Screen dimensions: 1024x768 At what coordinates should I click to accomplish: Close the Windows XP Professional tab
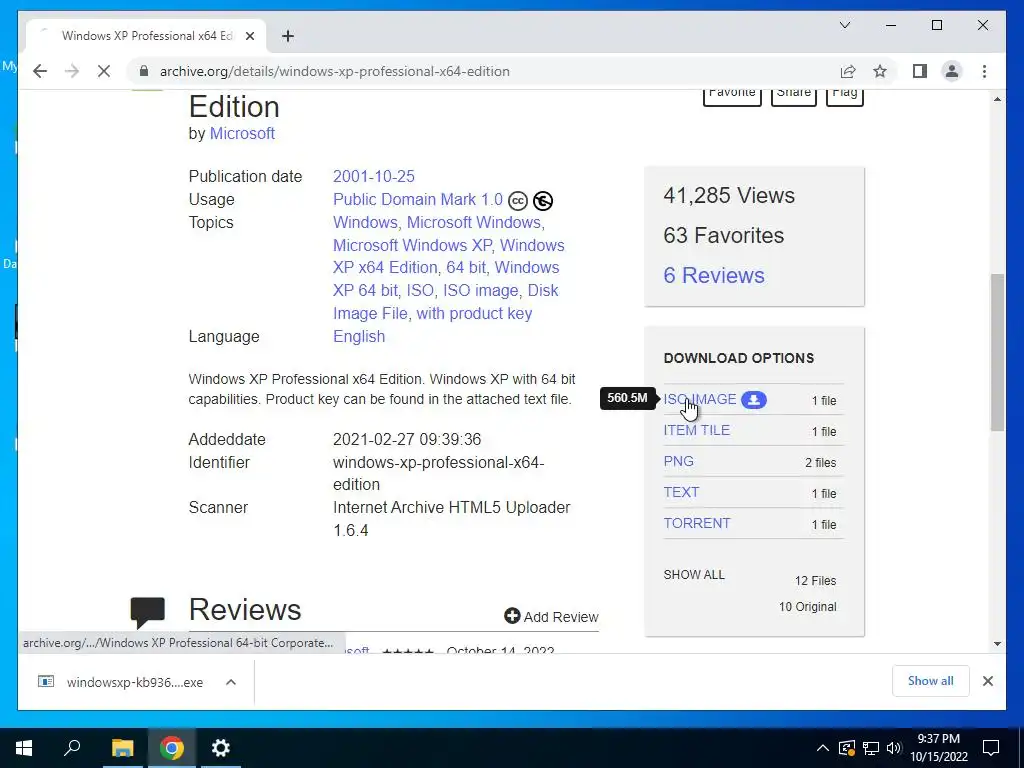tap(249, 36)
